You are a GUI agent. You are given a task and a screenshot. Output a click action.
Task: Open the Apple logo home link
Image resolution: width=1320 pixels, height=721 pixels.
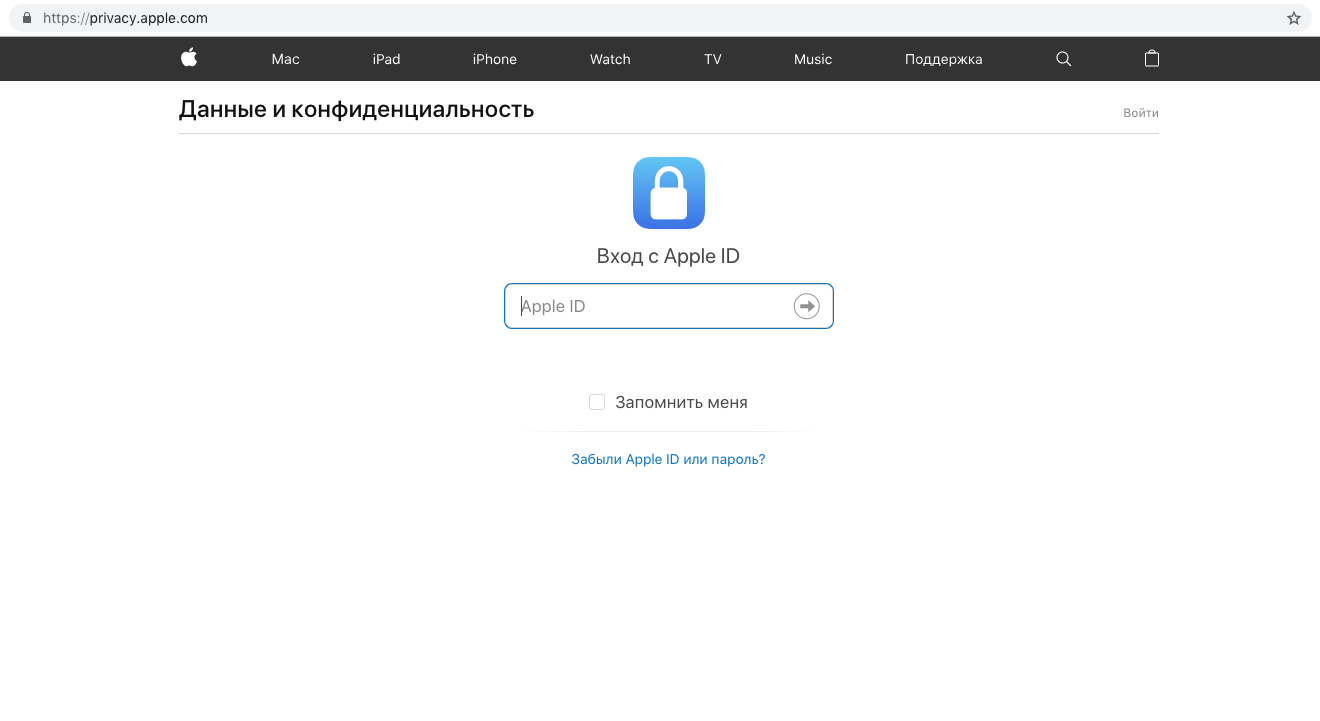tap(189, 58)
